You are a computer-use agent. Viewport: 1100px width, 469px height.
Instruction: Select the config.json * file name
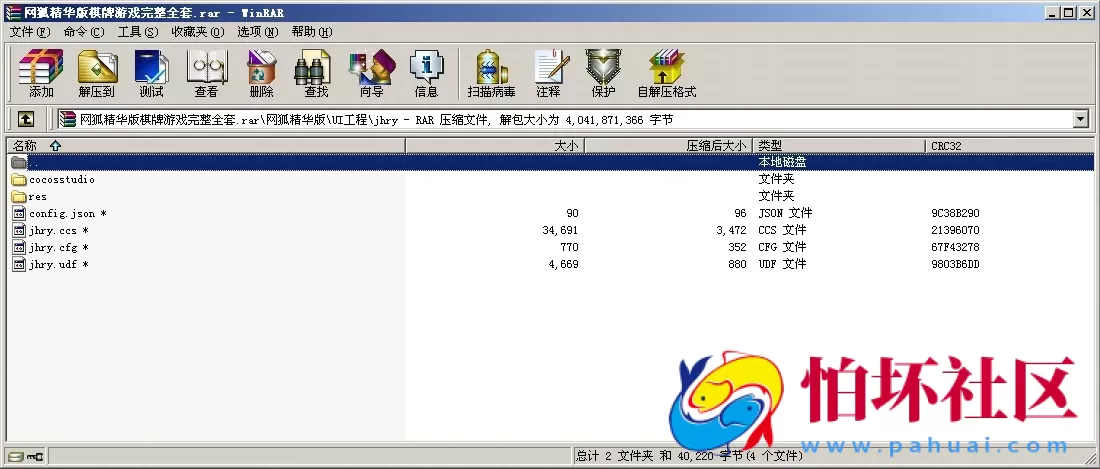[x=68, y=213]
